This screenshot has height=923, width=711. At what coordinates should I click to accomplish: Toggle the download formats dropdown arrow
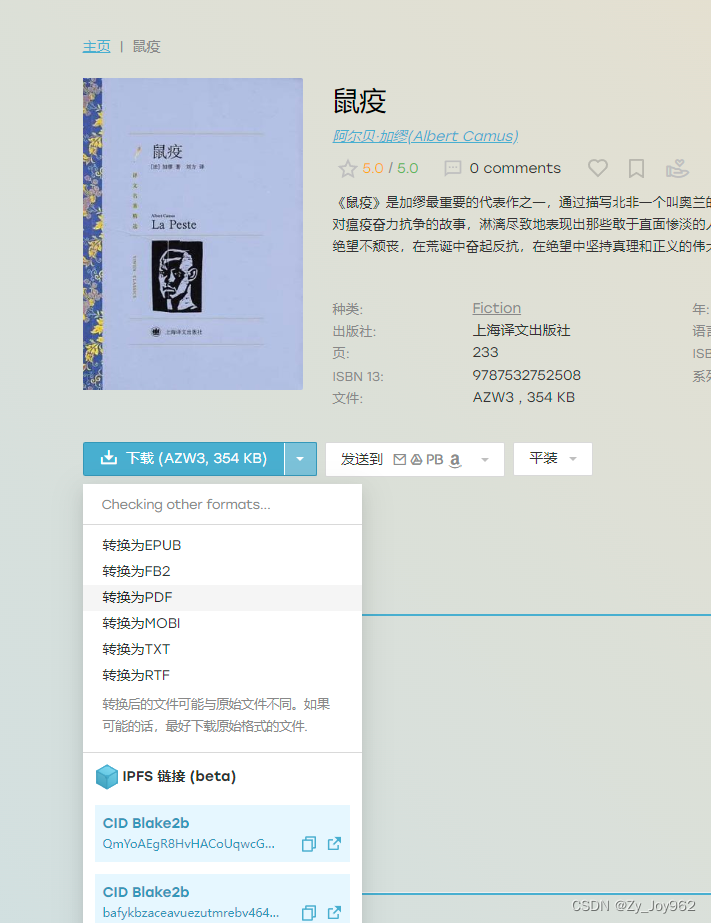[x=300, y=459]
